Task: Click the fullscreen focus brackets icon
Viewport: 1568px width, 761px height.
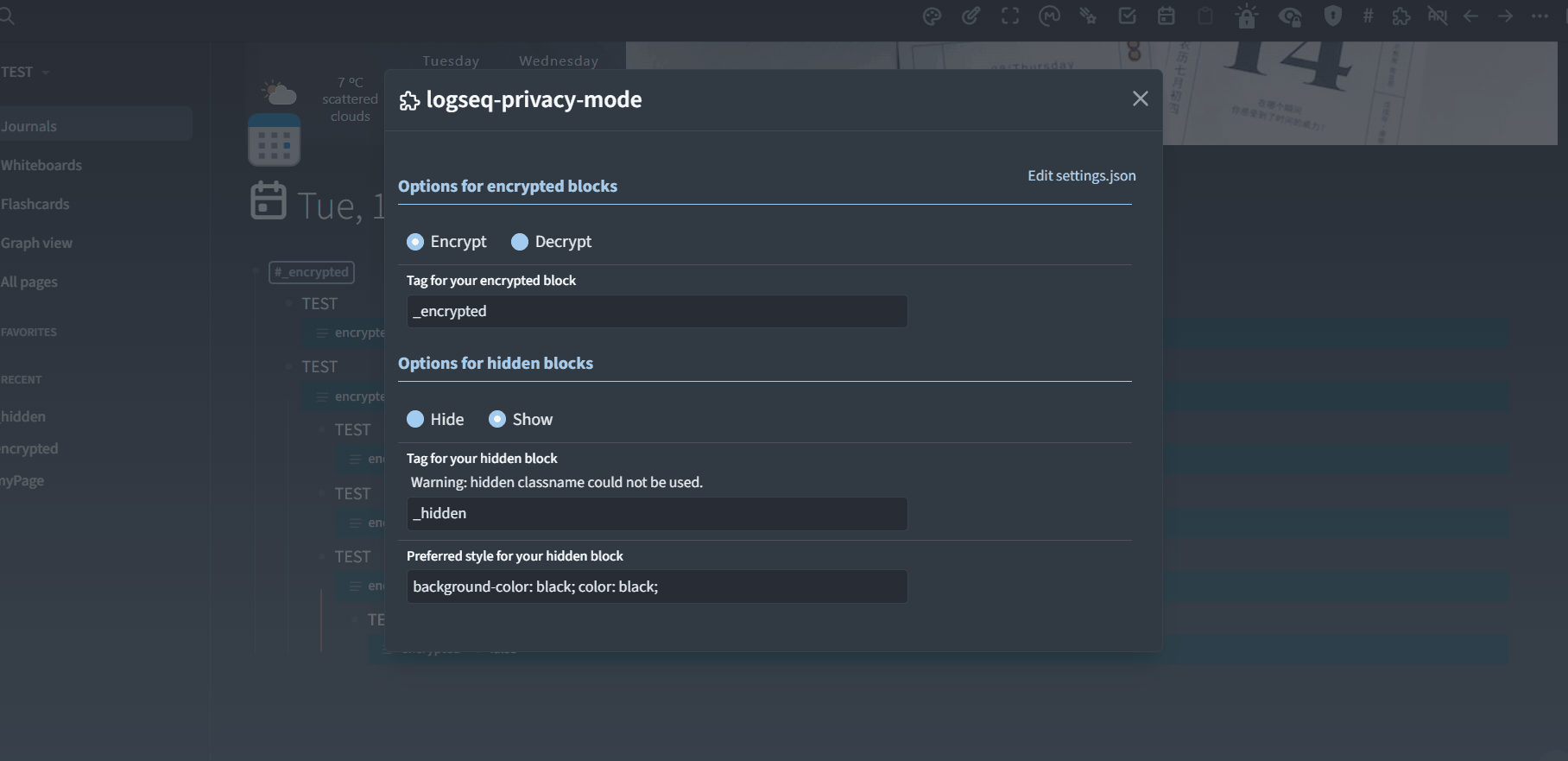Action: pos(1010,16)
